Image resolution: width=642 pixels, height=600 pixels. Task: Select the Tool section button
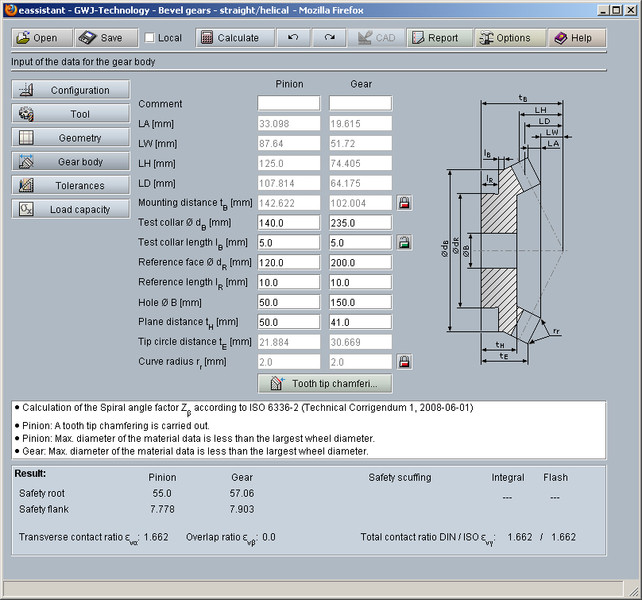[71, 114]
